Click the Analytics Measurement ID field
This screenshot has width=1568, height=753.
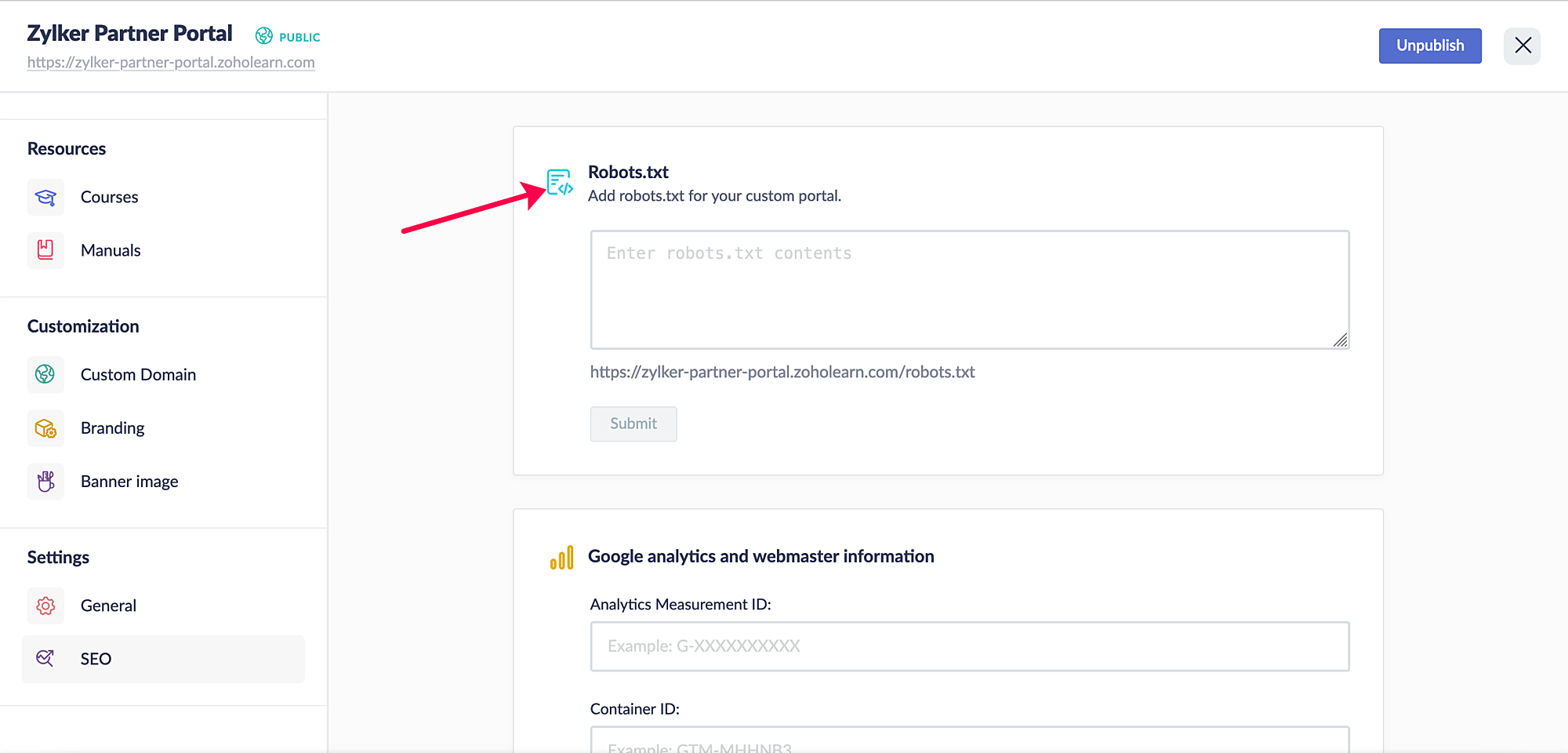coord(969,646)
